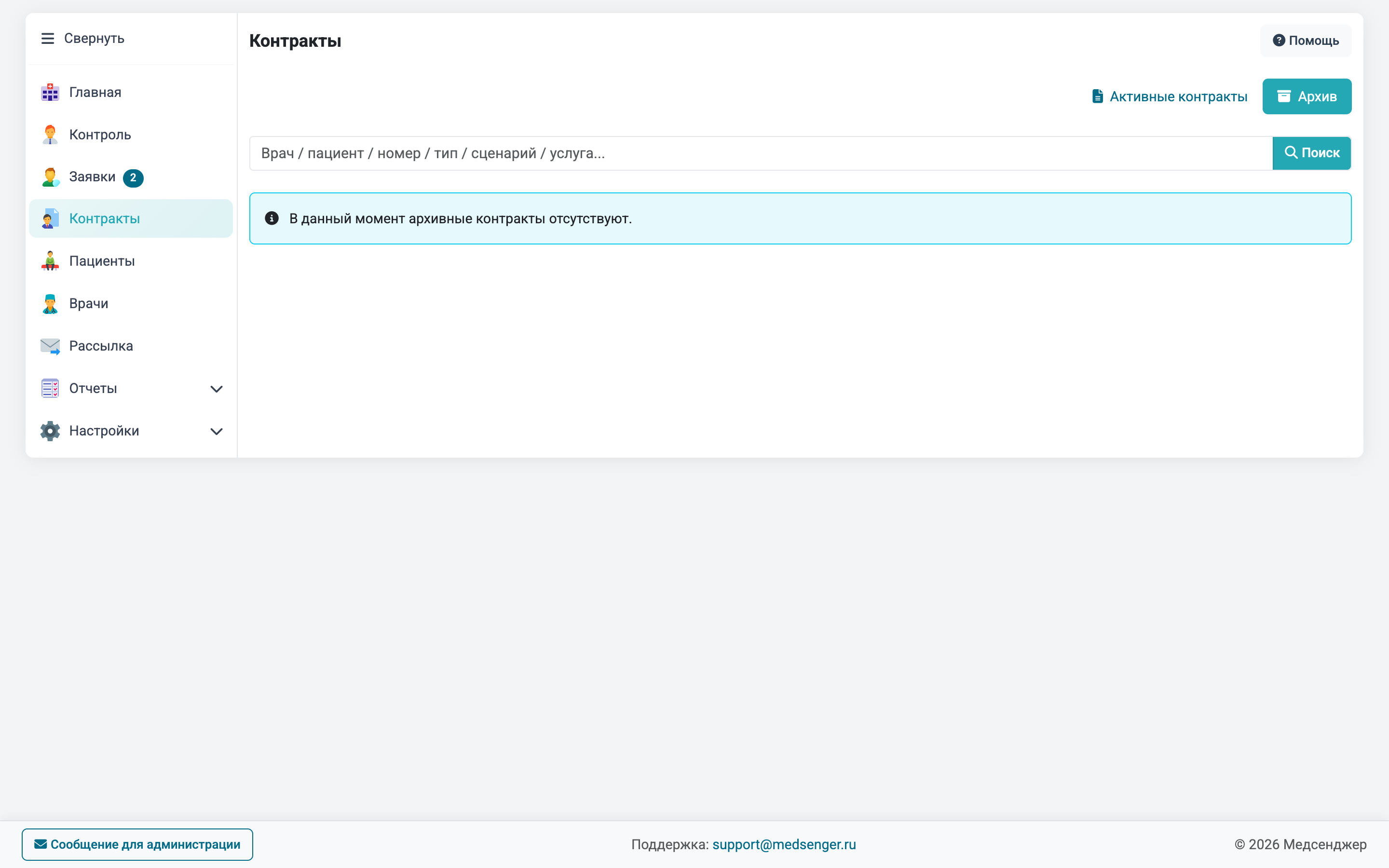Navigate to the Врачи section
1389x868 pixels.
[130, 304]
